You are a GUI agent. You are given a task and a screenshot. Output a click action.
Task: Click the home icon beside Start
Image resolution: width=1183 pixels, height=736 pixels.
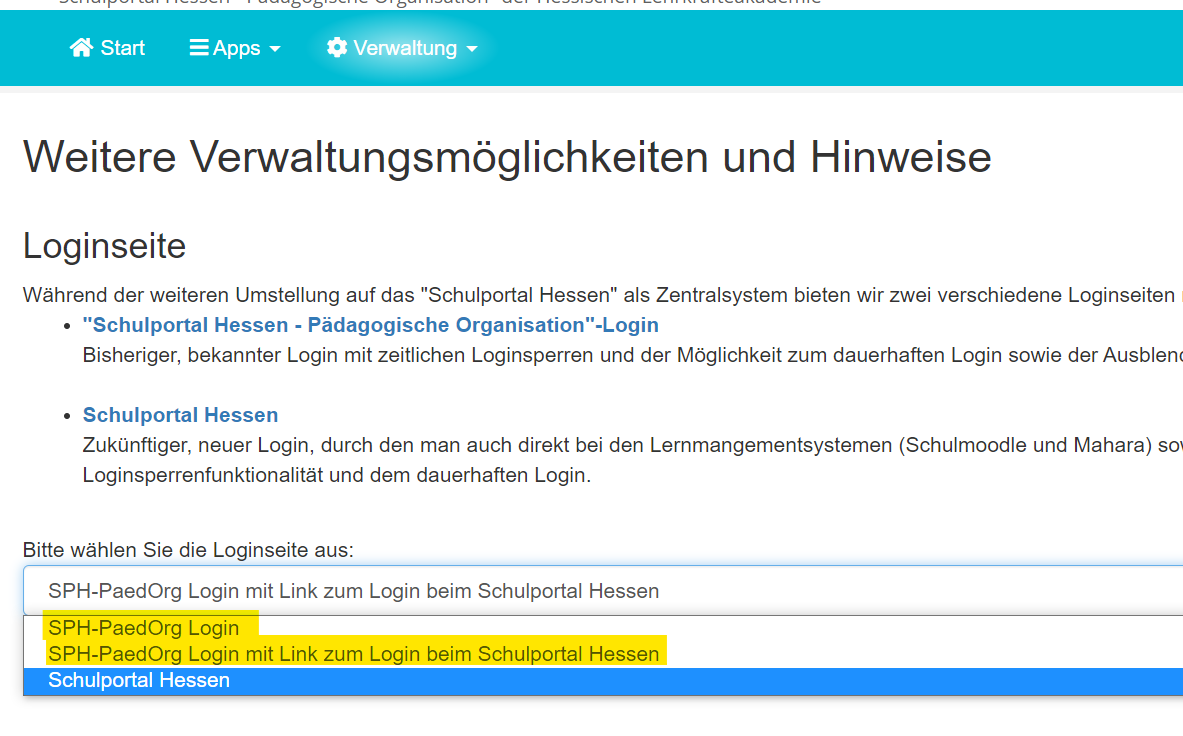pyautogui.click(x=81, y=48)
